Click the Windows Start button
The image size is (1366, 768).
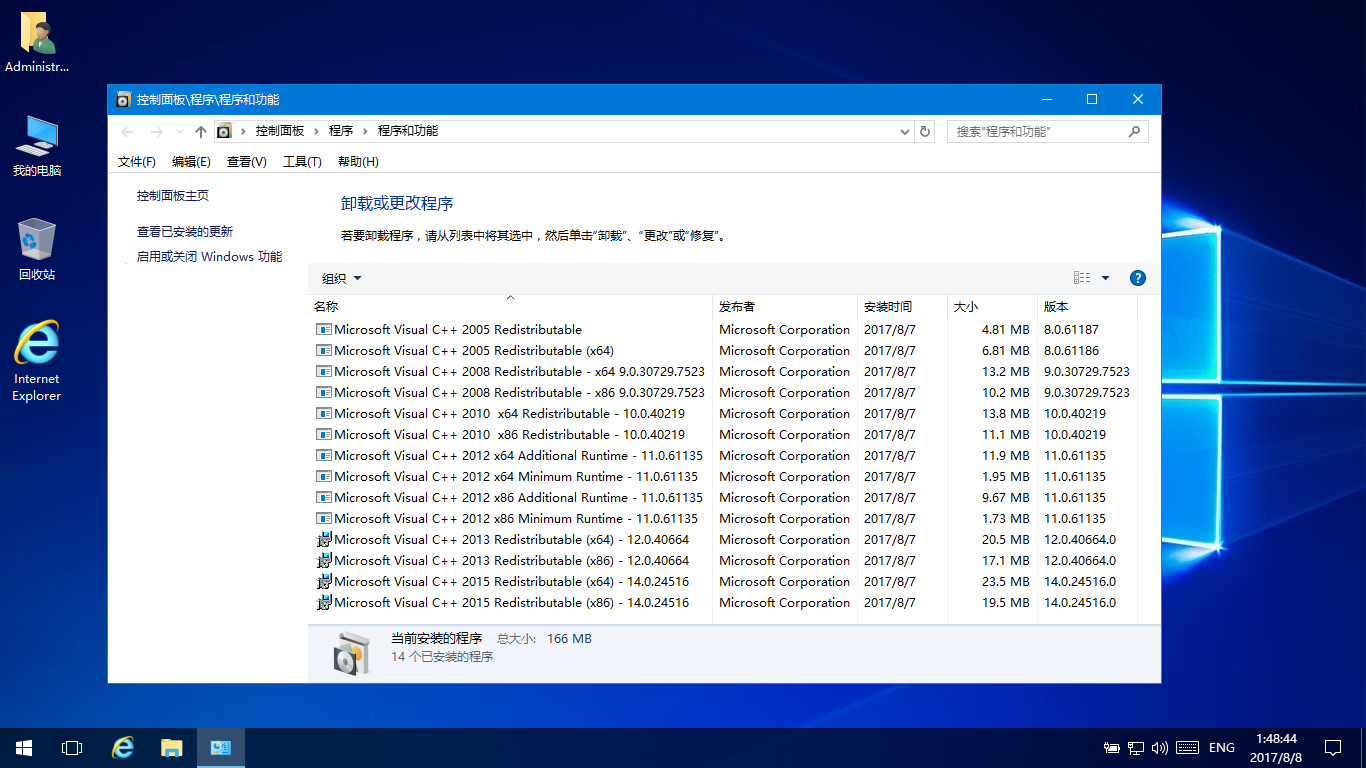24,747
